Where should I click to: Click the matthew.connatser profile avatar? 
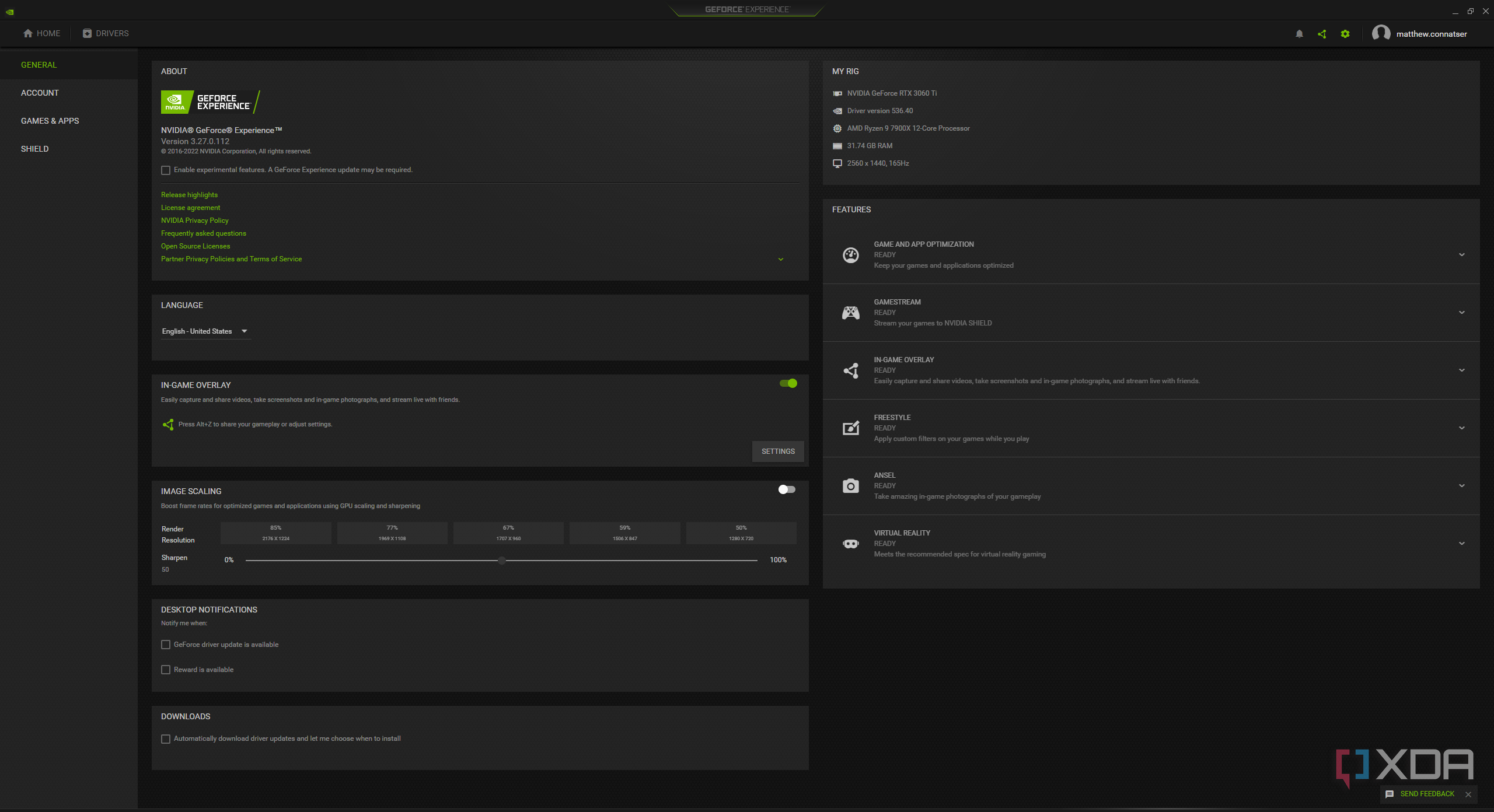click(x=1381, y=33)
